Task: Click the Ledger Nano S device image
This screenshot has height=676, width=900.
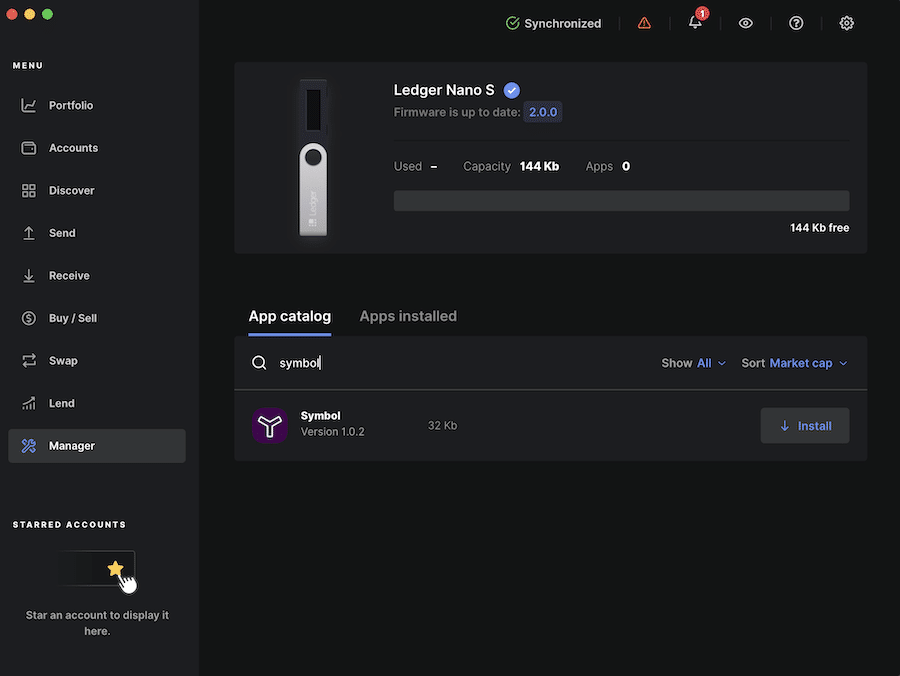Action: tap(313, 158)
